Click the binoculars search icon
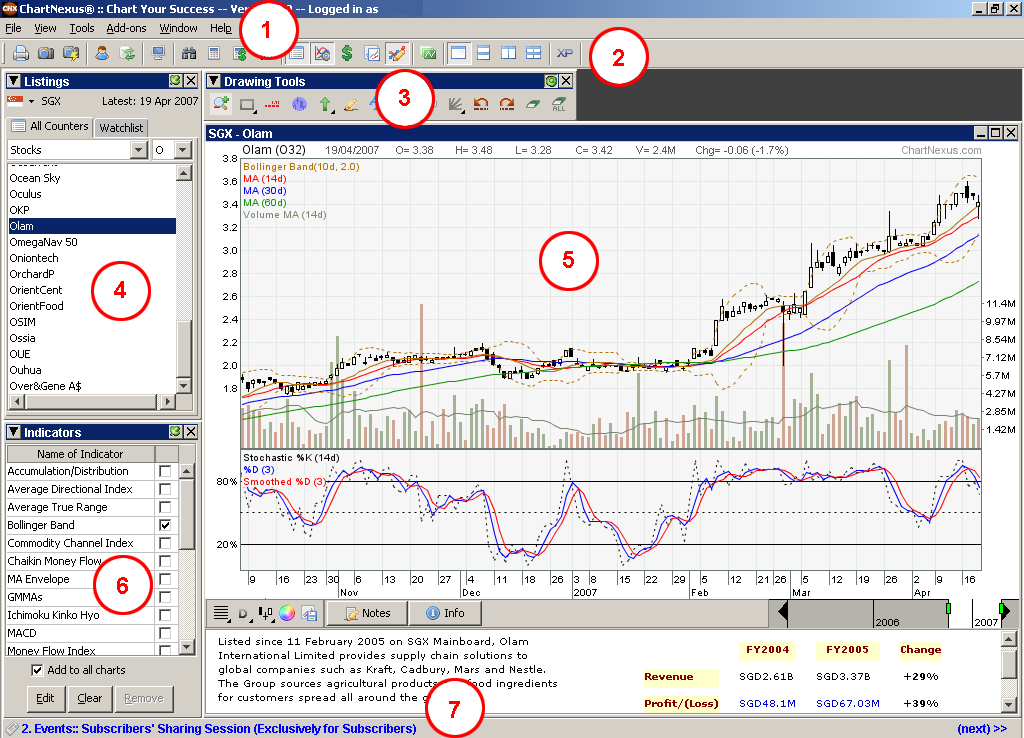Image resolution: width=1024 pixels, height=738 pixels. (x=189, y=53)
